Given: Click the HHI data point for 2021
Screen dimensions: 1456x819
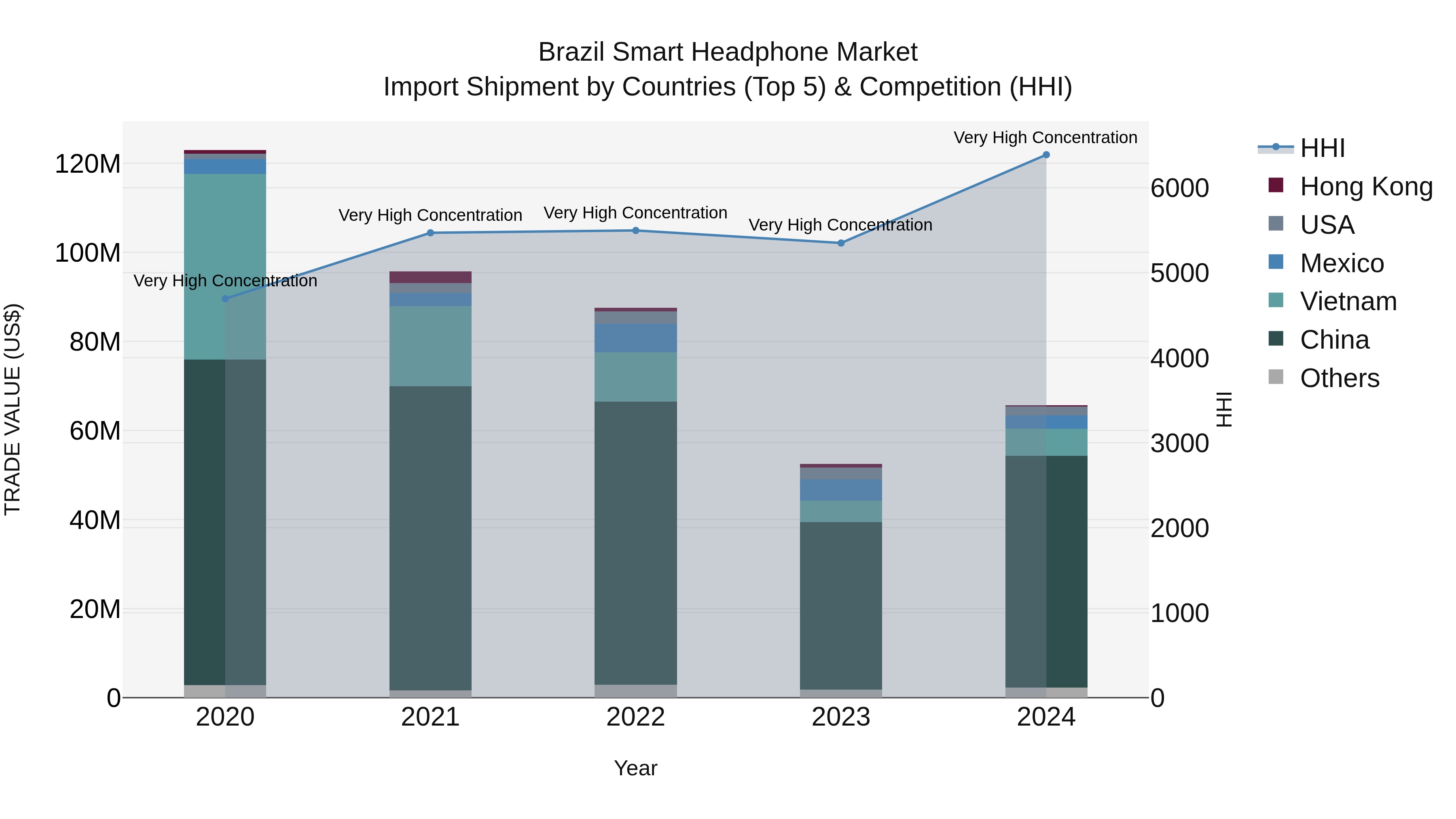Looking at the screenshot, I should tap(430, 233).
